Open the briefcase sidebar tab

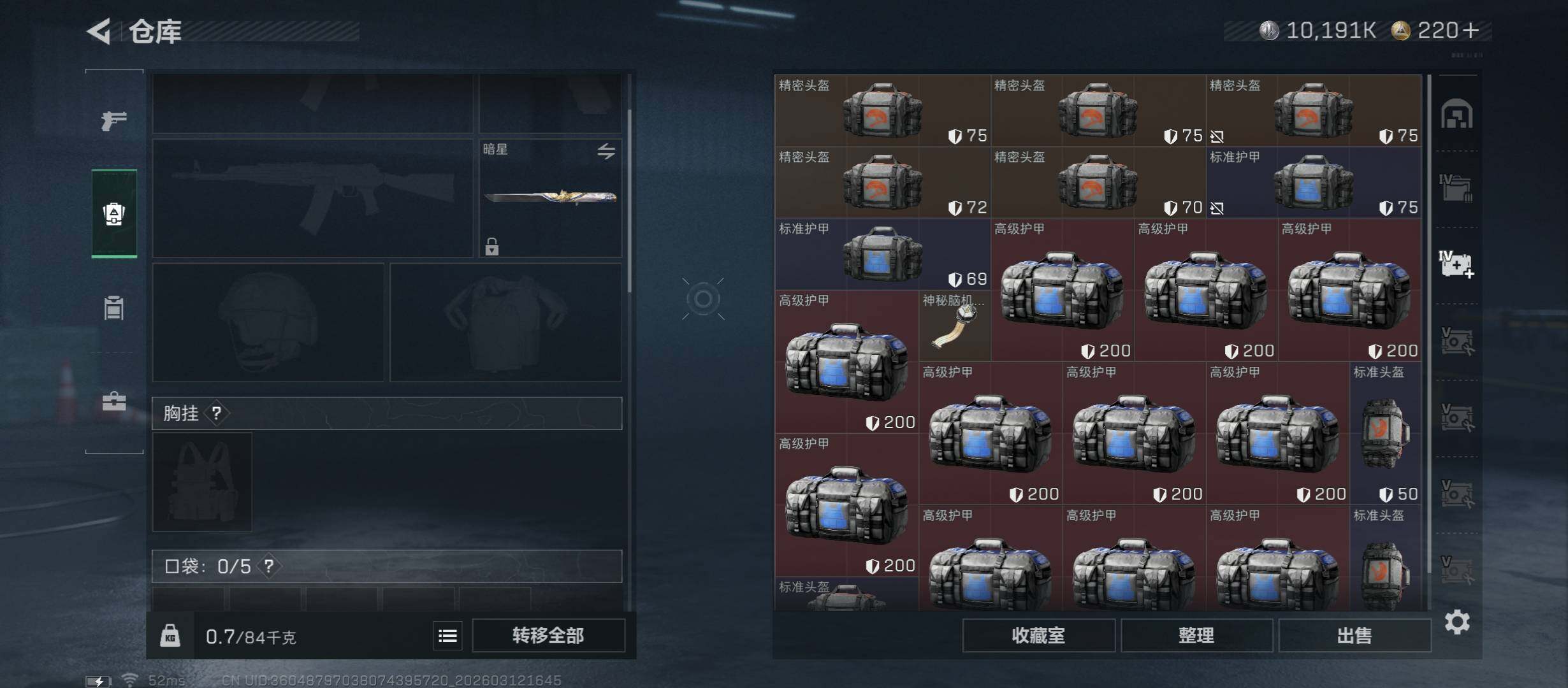pos(114,401)
